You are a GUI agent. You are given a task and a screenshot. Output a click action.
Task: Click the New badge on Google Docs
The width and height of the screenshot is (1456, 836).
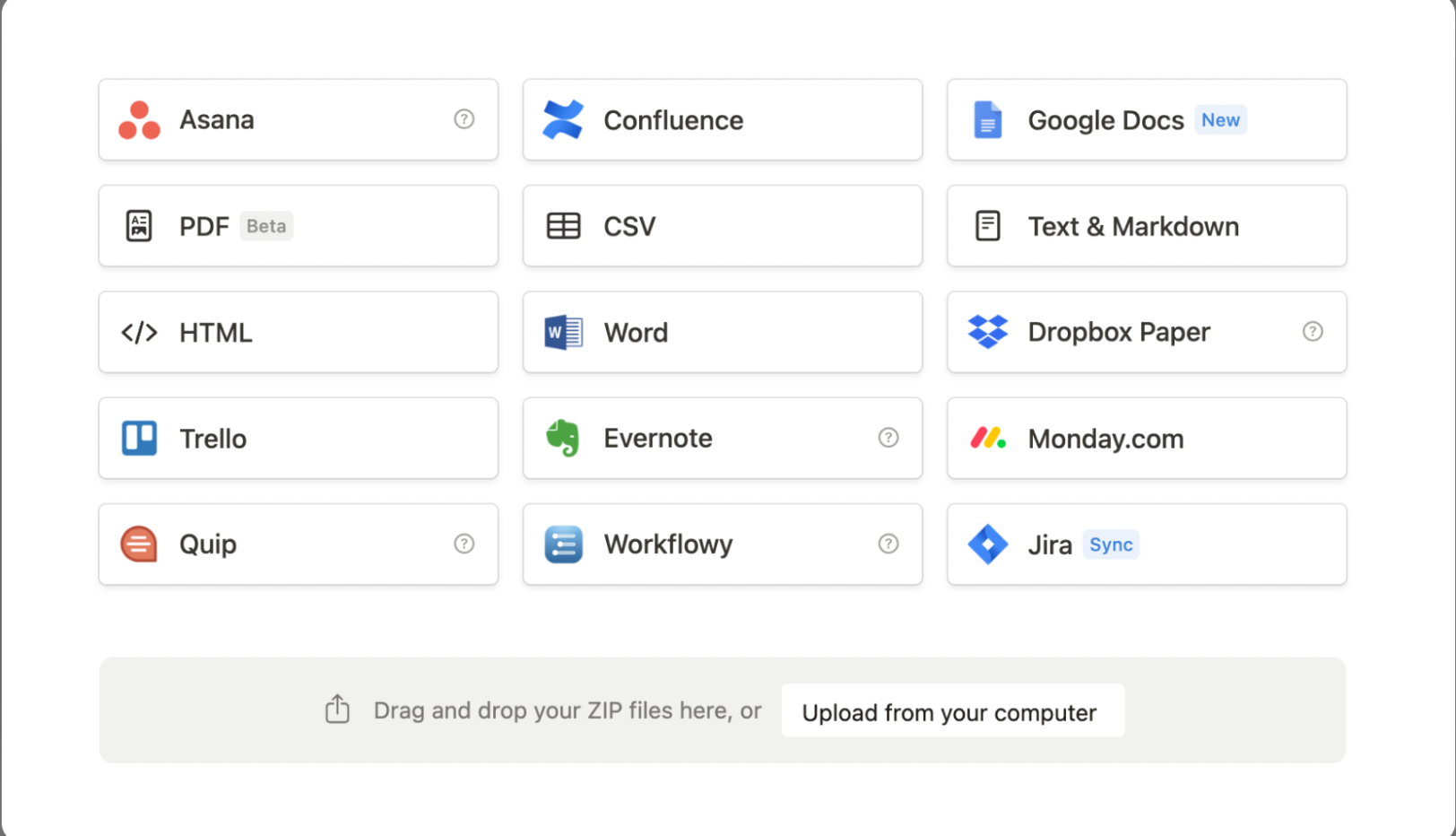coord(1220,120)
